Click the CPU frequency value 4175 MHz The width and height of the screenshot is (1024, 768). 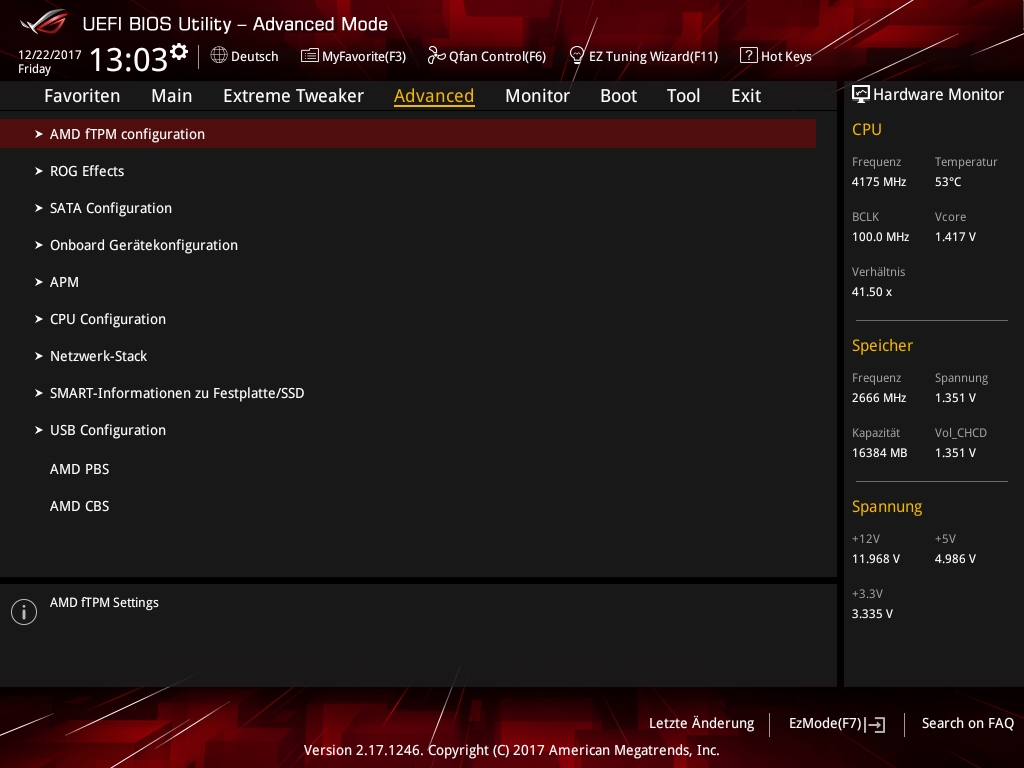click(x=879, y=182)
